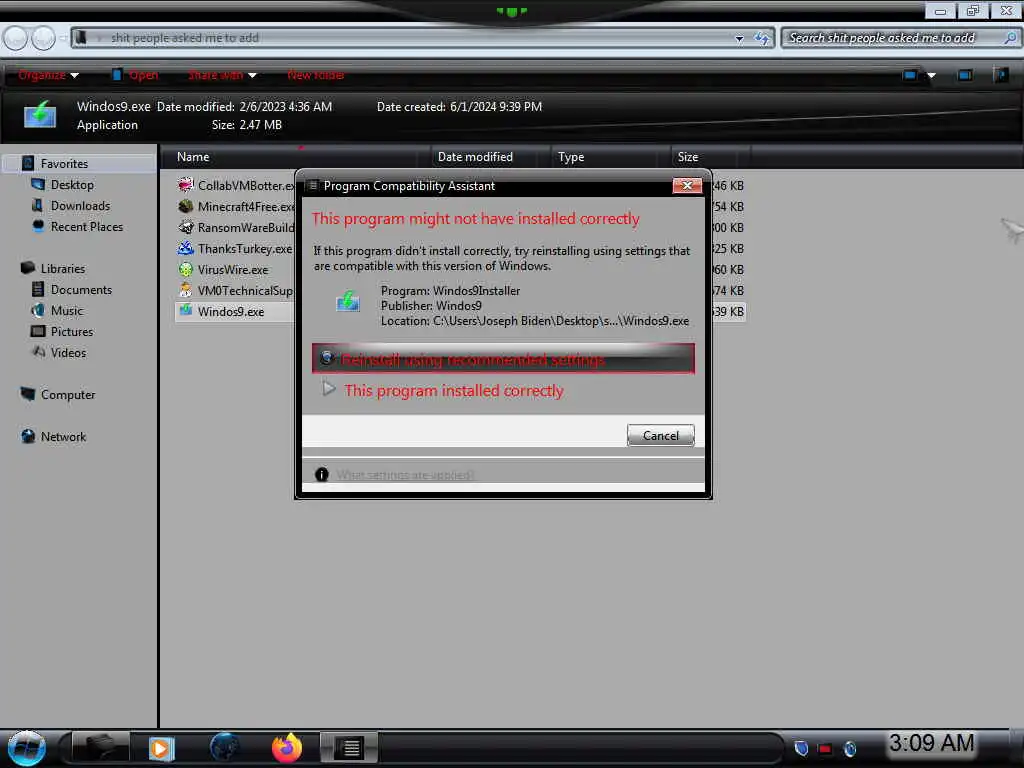Click the round blue icon in system tray
Image resolution: width=1024 pixels, height=768 pixels.
coord(850,748)
